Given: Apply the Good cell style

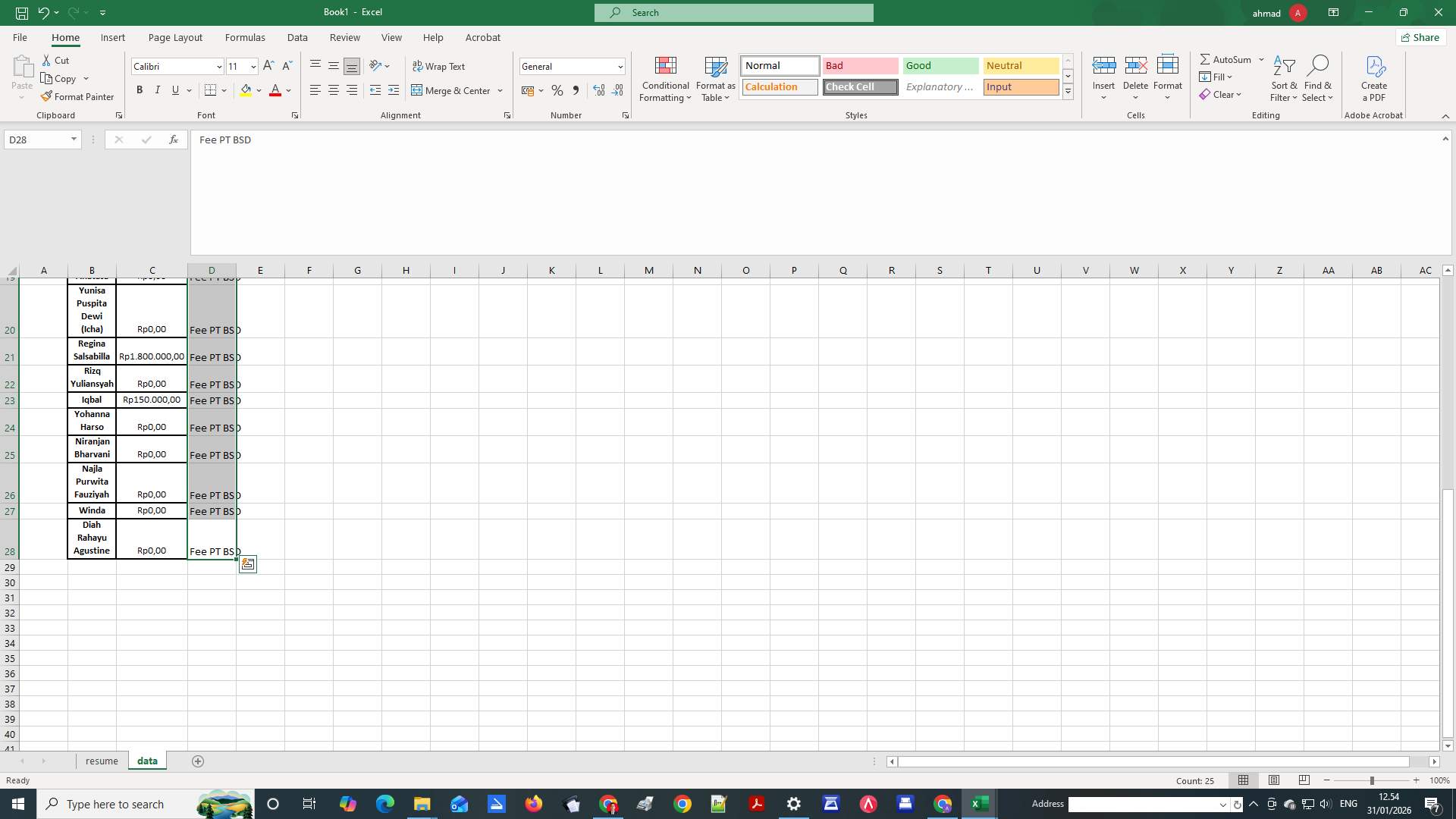Looking at the screenshot, I should pos(940,66).
